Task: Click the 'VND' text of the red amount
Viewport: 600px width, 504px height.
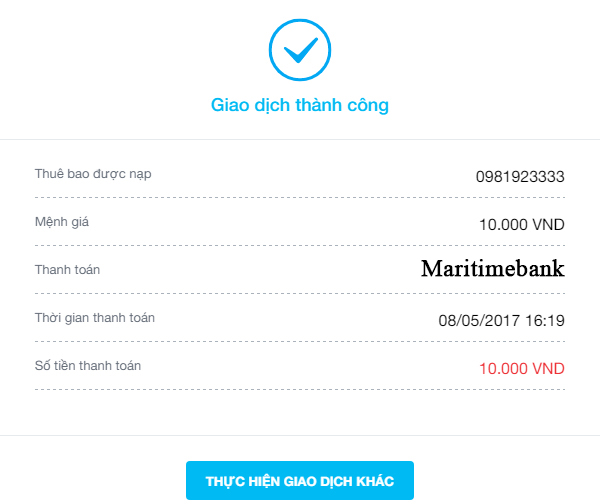Action: [x=548, y=369]
